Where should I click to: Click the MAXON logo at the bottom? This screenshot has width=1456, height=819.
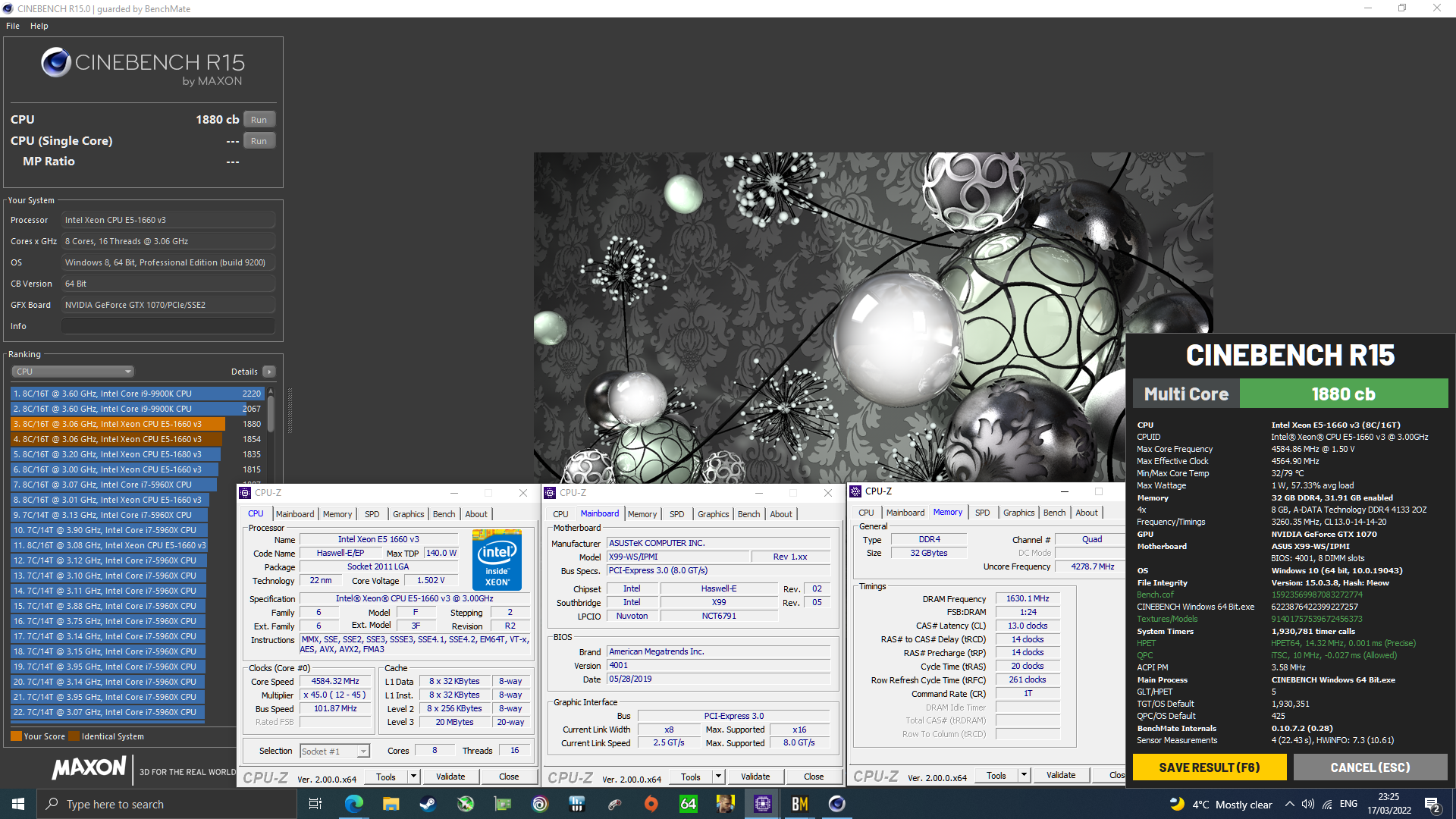(89, 768)
